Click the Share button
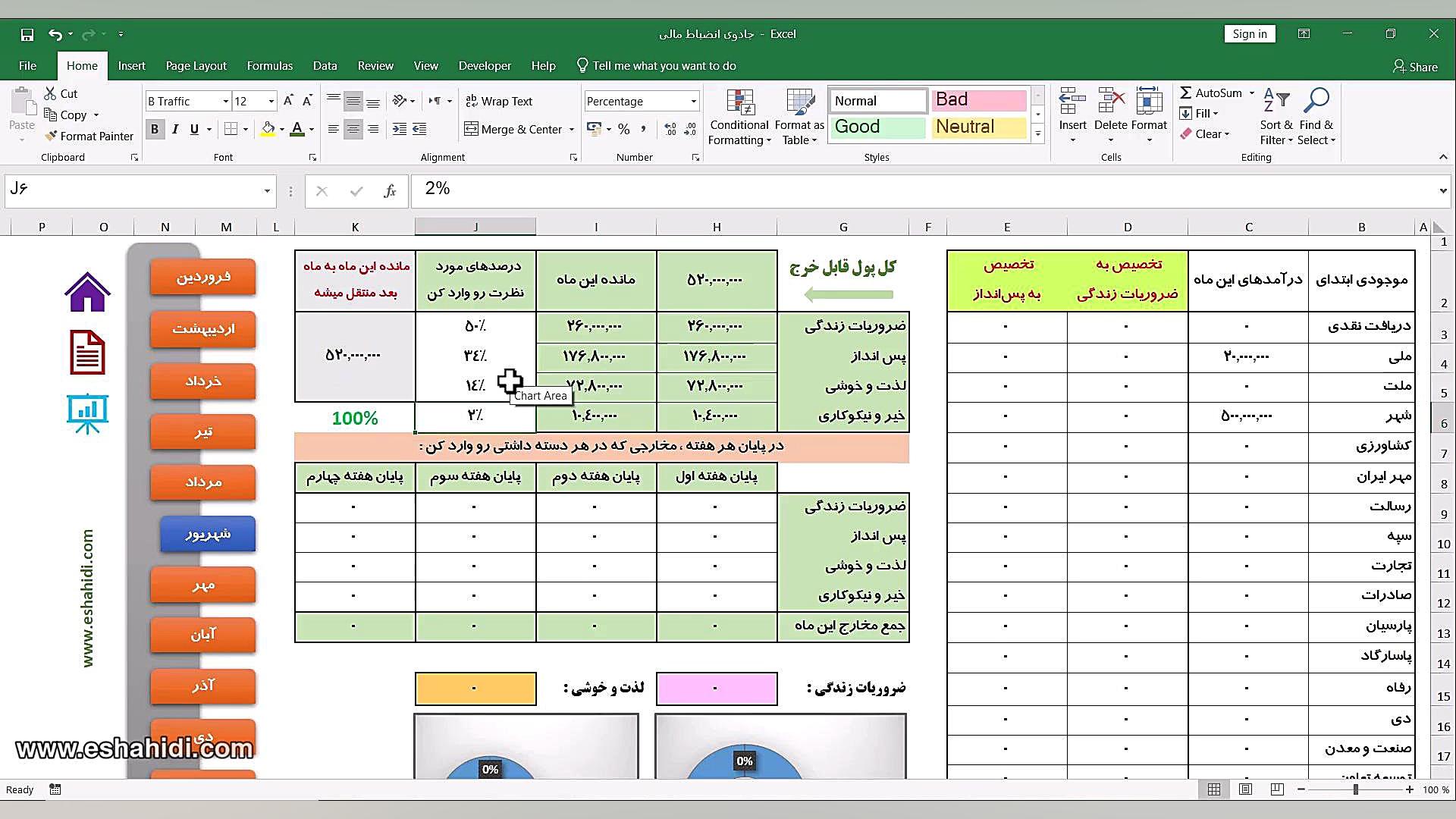1456x819 pixels. [1415, 67]
